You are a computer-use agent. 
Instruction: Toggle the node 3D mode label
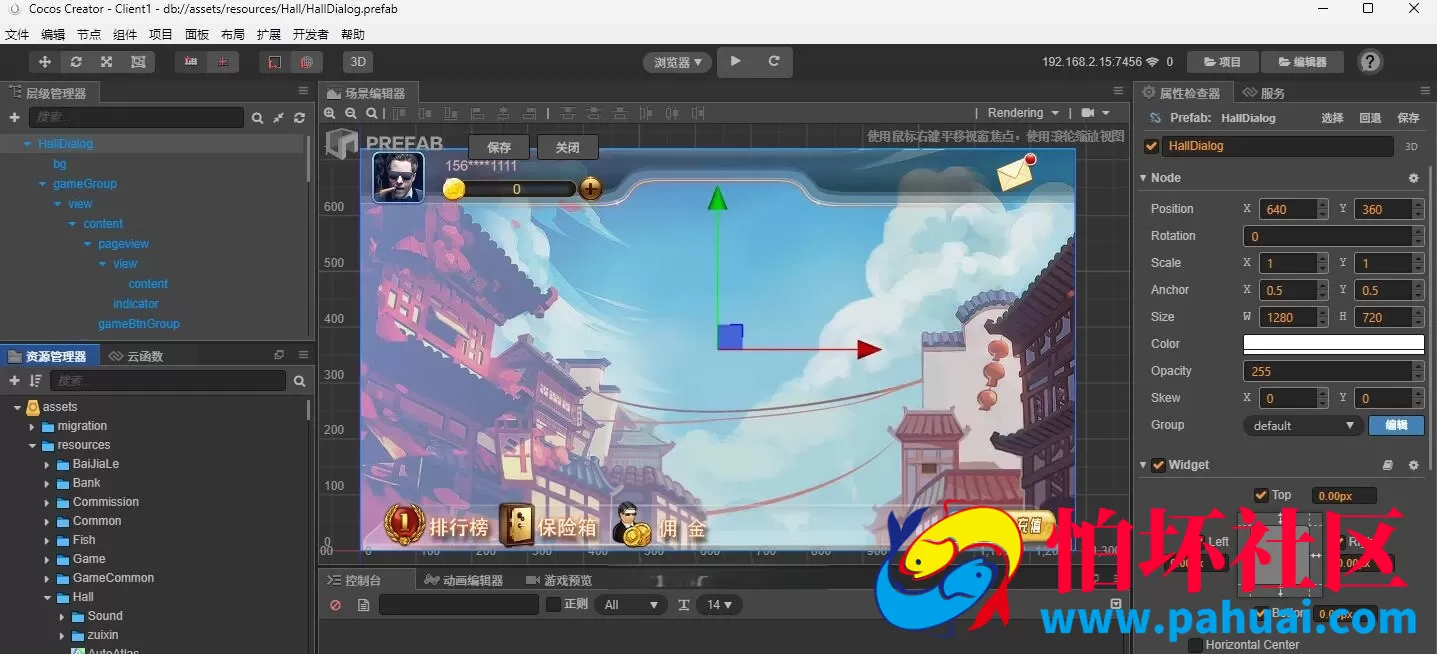pos(1411,146)
